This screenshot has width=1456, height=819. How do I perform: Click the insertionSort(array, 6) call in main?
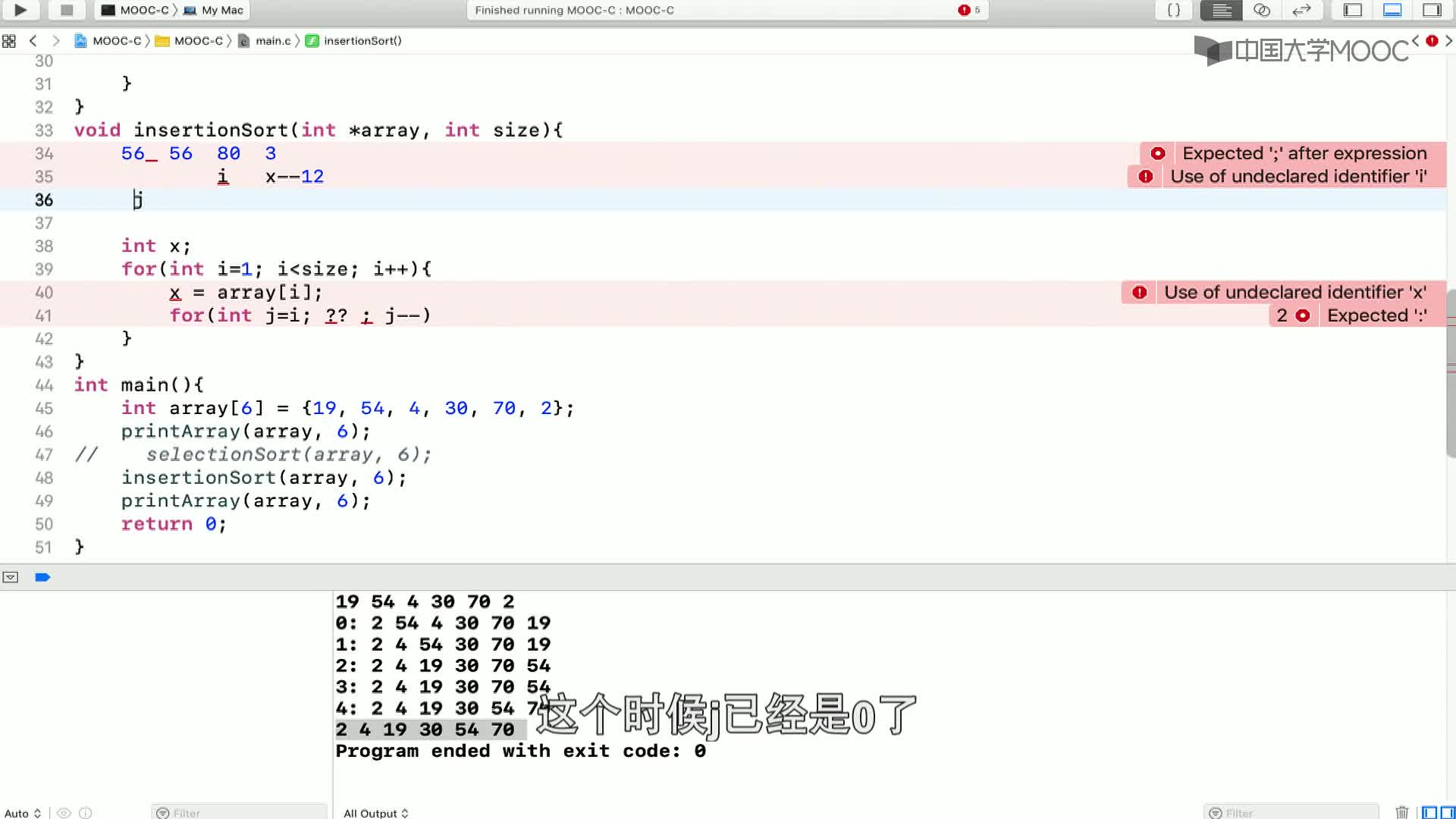point(264,478)
